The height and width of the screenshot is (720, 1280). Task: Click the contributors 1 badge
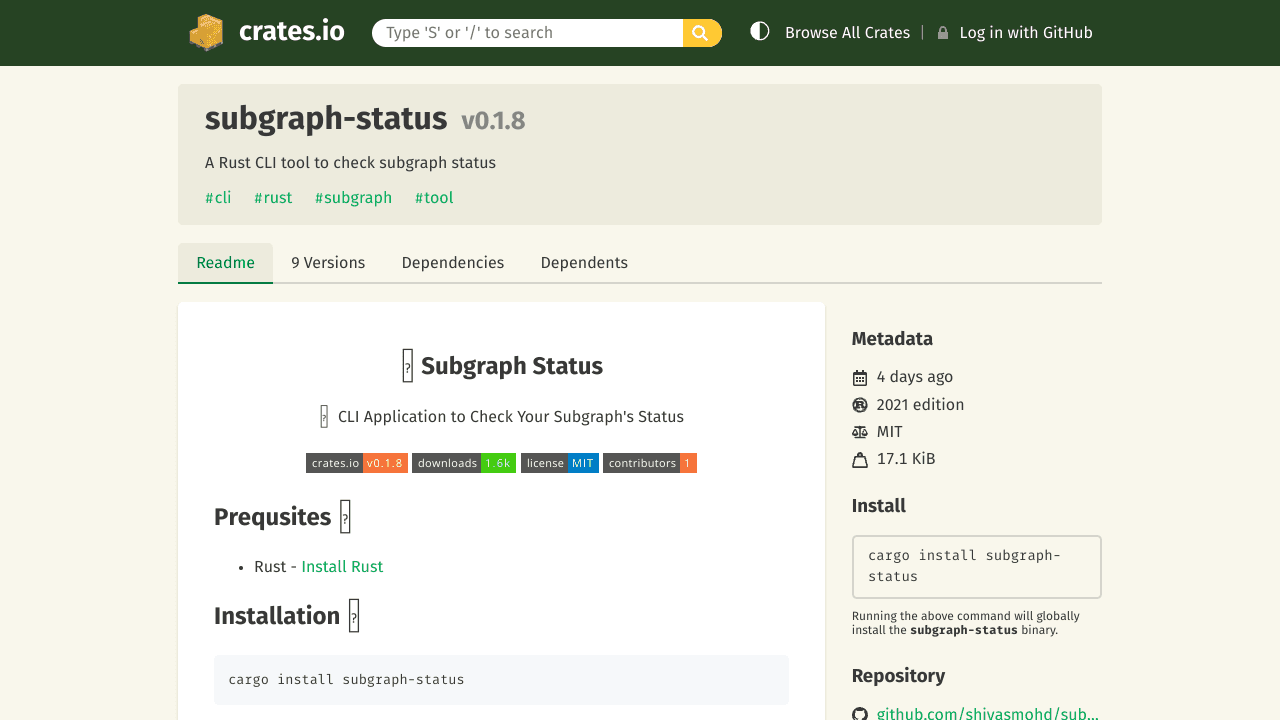[650, 463]
